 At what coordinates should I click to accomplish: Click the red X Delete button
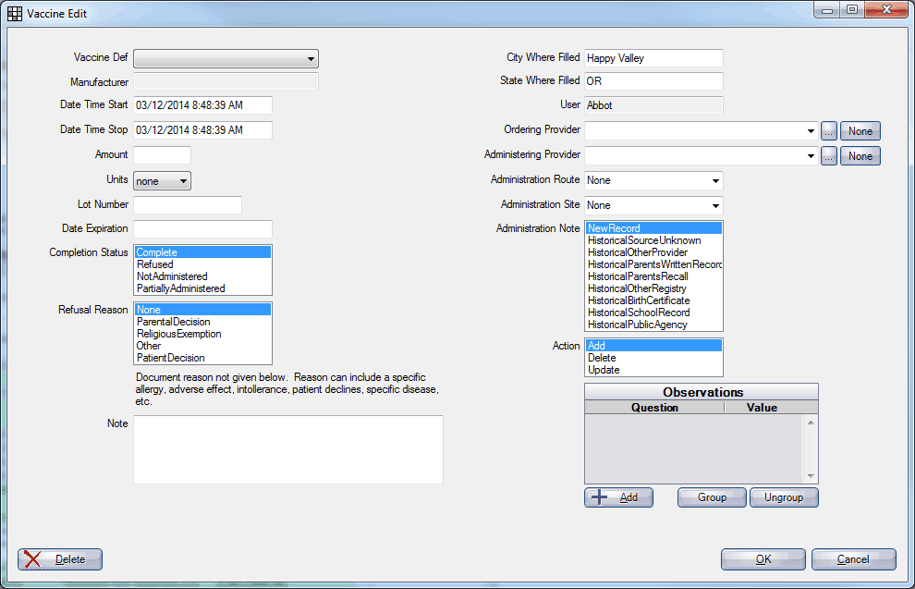point(60,559)
